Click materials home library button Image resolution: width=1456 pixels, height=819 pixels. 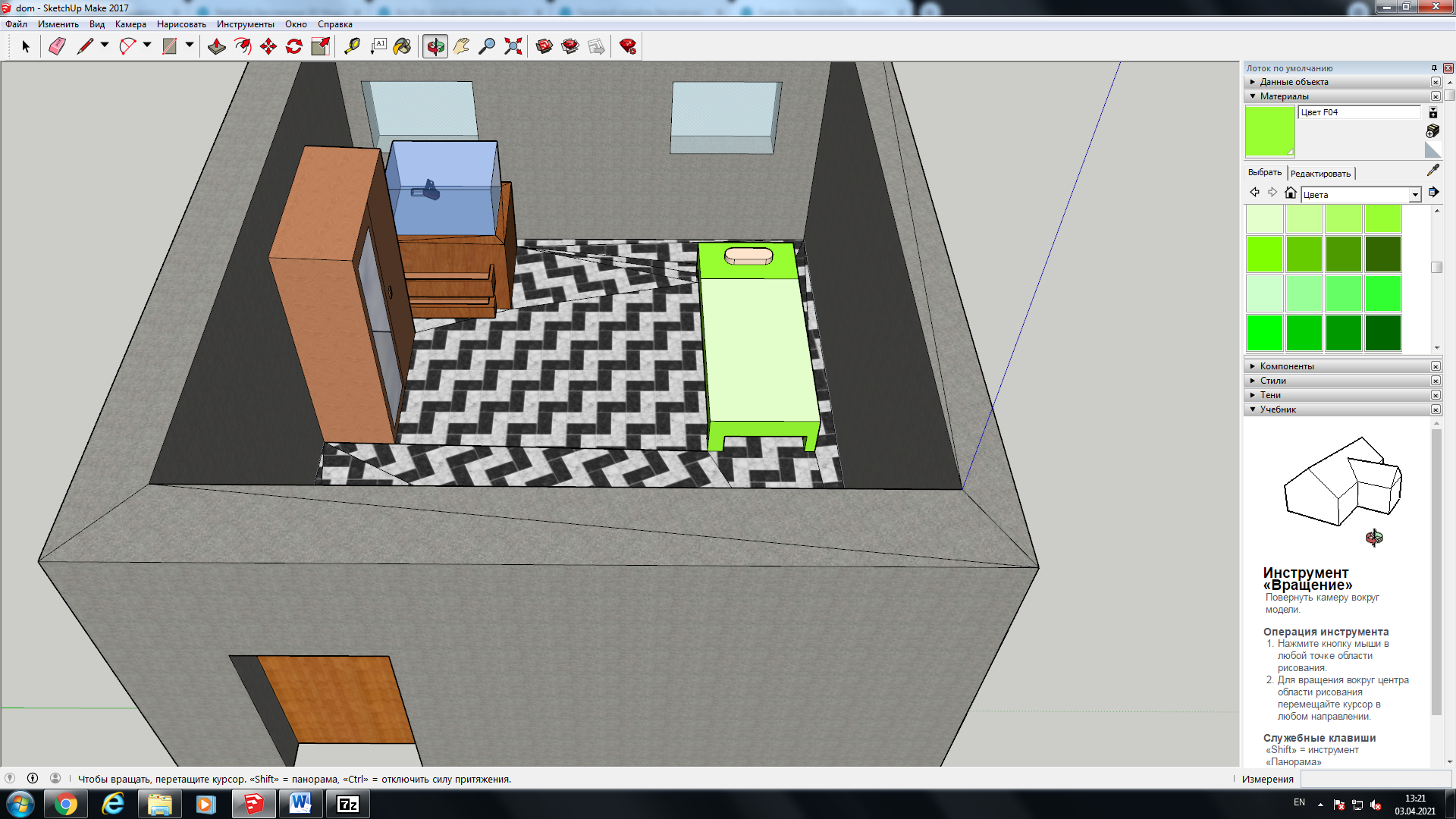pos(1290,193)
